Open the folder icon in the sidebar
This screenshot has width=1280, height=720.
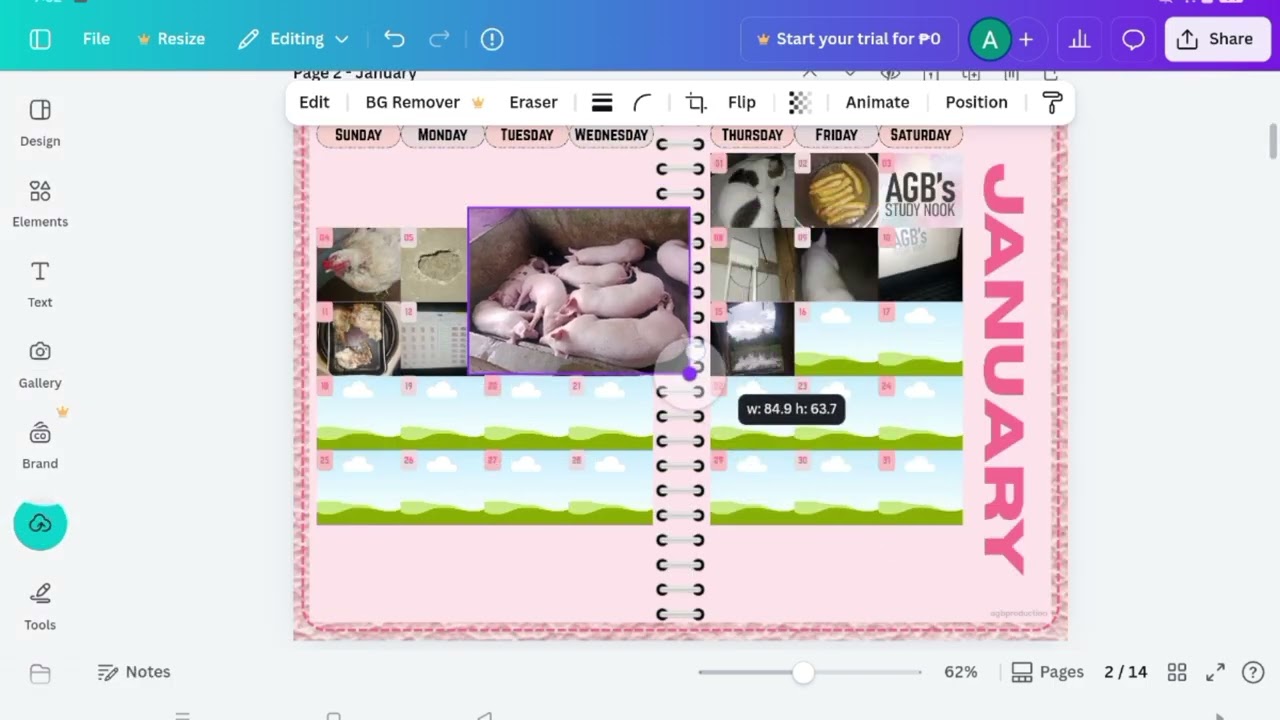pos(40,673)
